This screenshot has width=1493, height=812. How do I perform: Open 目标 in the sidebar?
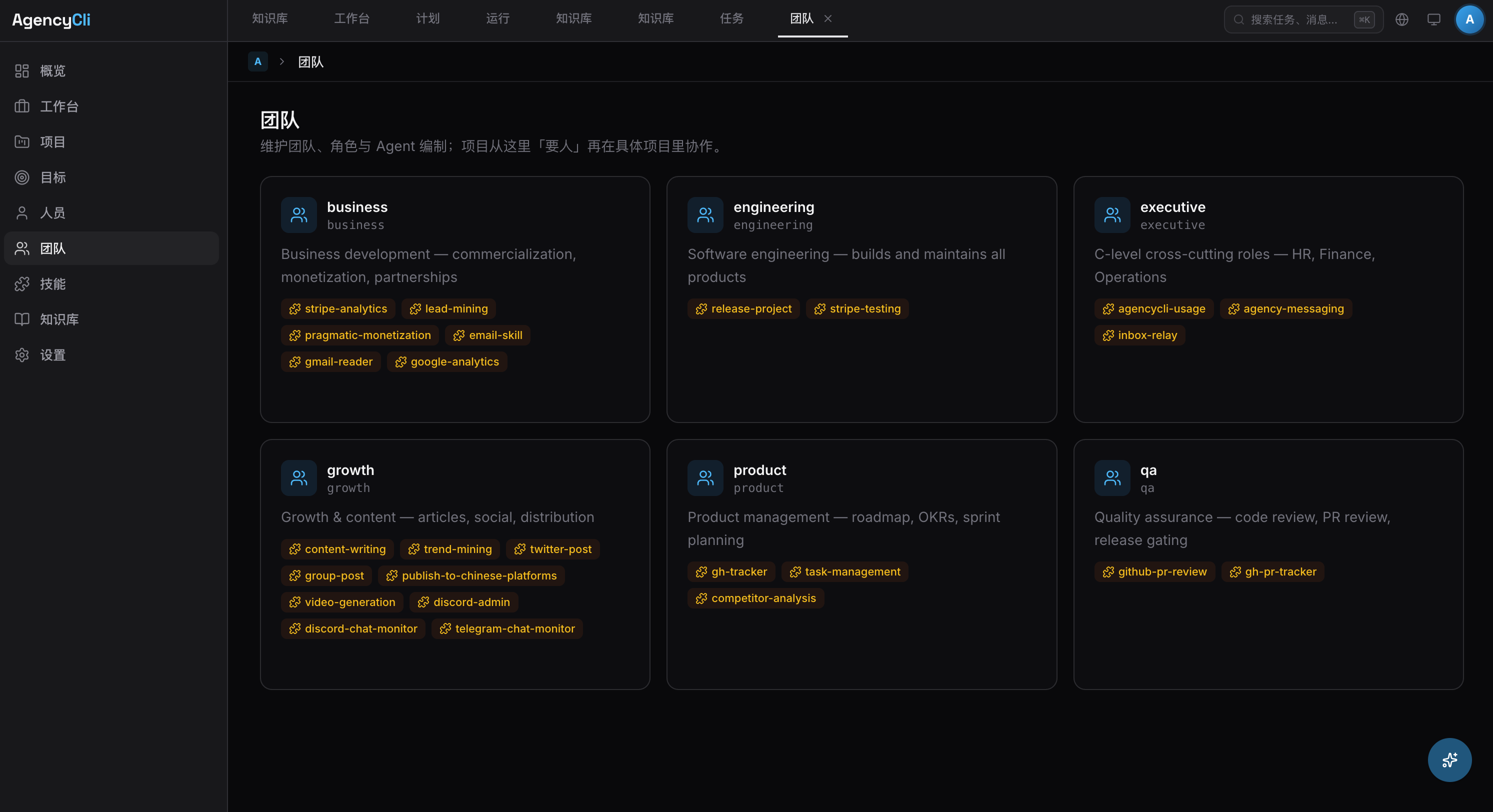point(52,177)
